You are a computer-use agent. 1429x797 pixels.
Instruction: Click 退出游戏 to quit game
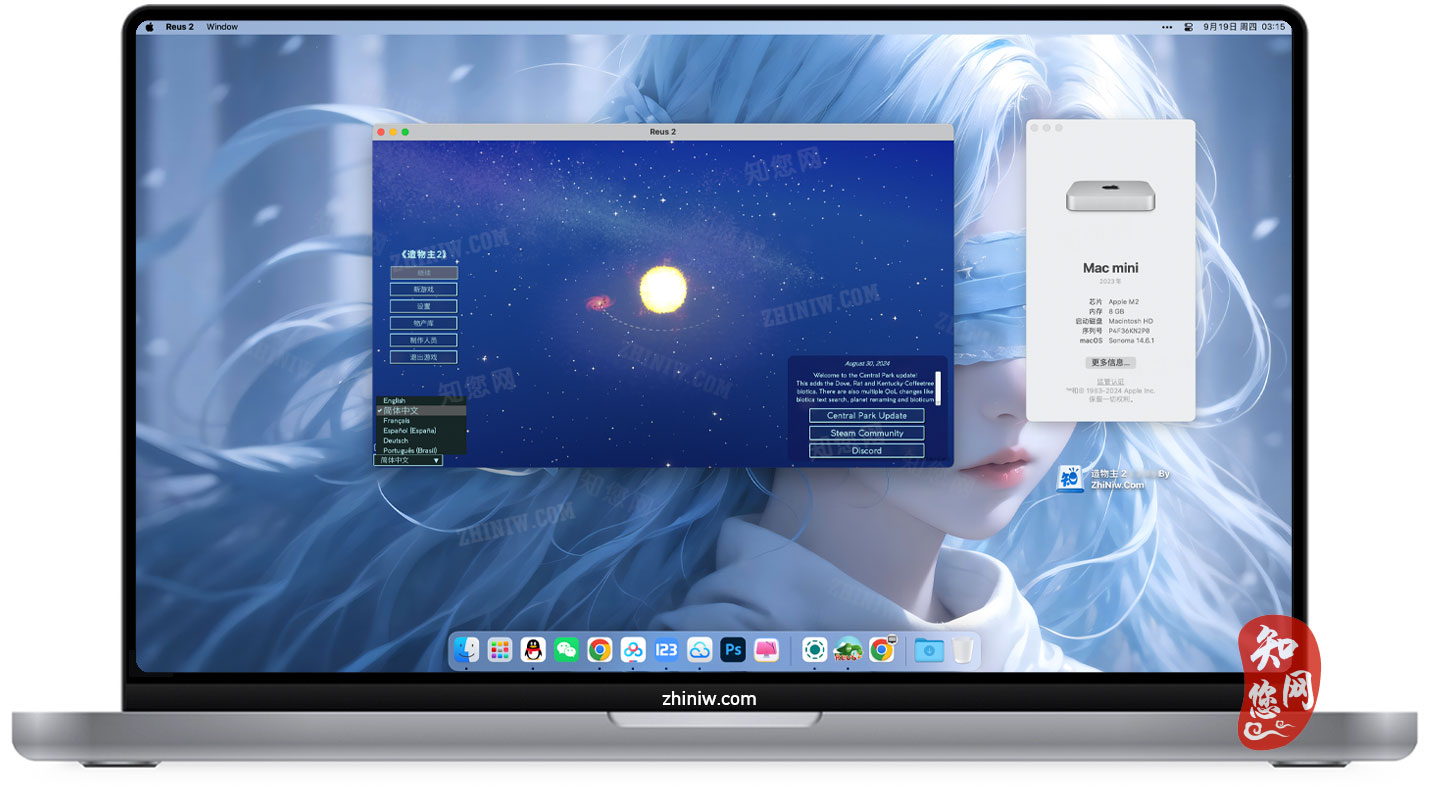pos(424,357)
